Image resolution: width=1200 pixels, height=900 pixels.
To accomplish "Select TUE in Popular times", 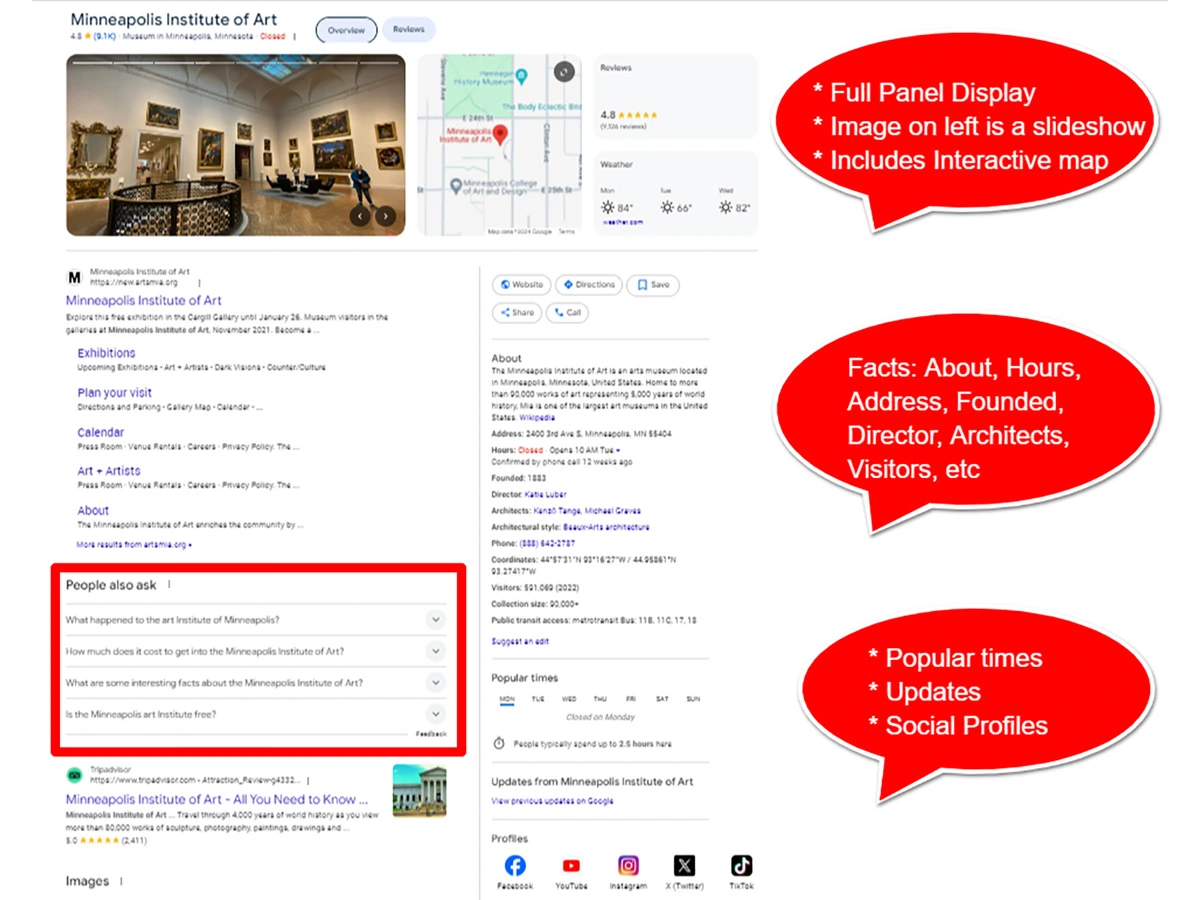I will click(x=538, y=699).
